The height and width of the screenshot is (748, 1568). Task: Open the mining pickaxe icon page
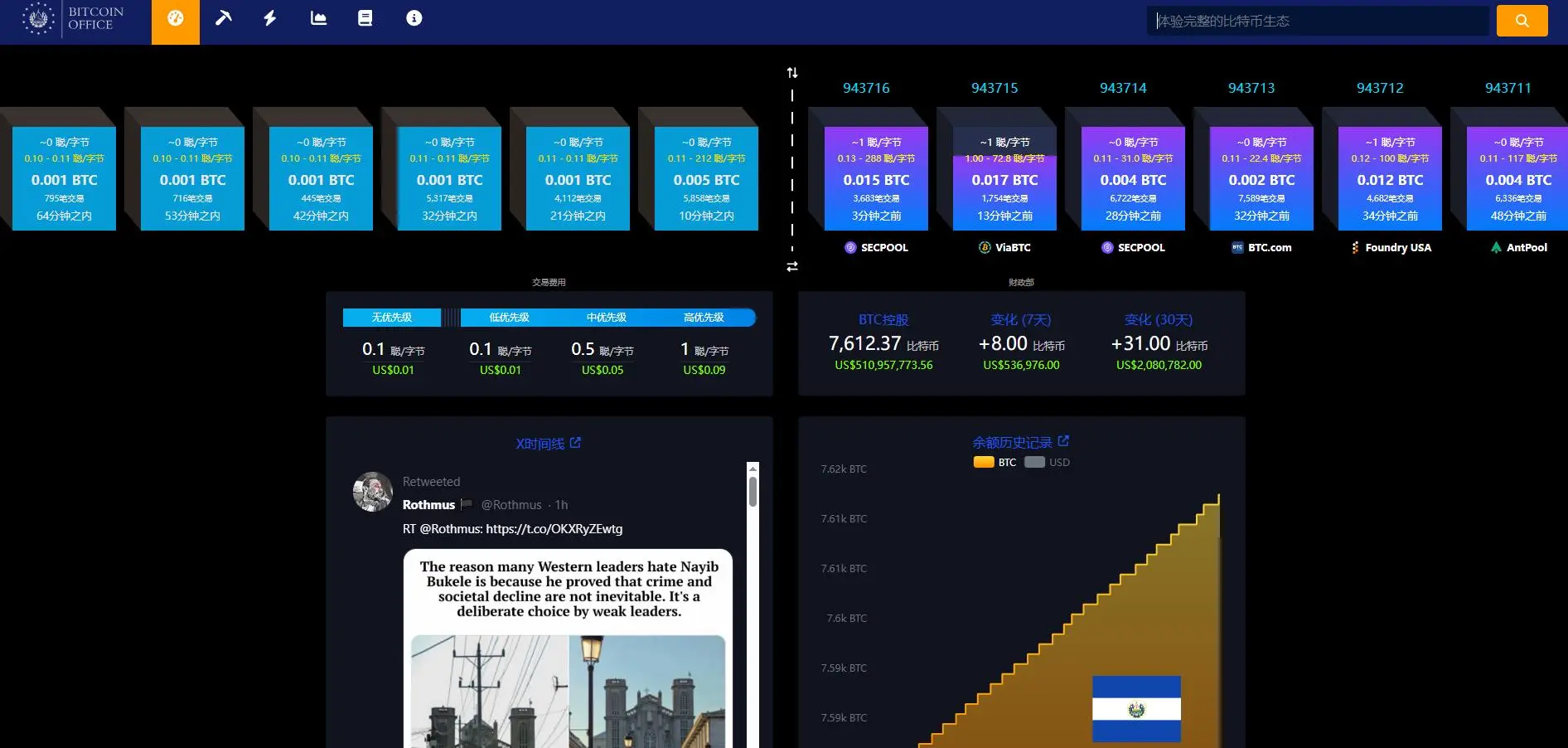pyautogui.click(x=224, y=18)
